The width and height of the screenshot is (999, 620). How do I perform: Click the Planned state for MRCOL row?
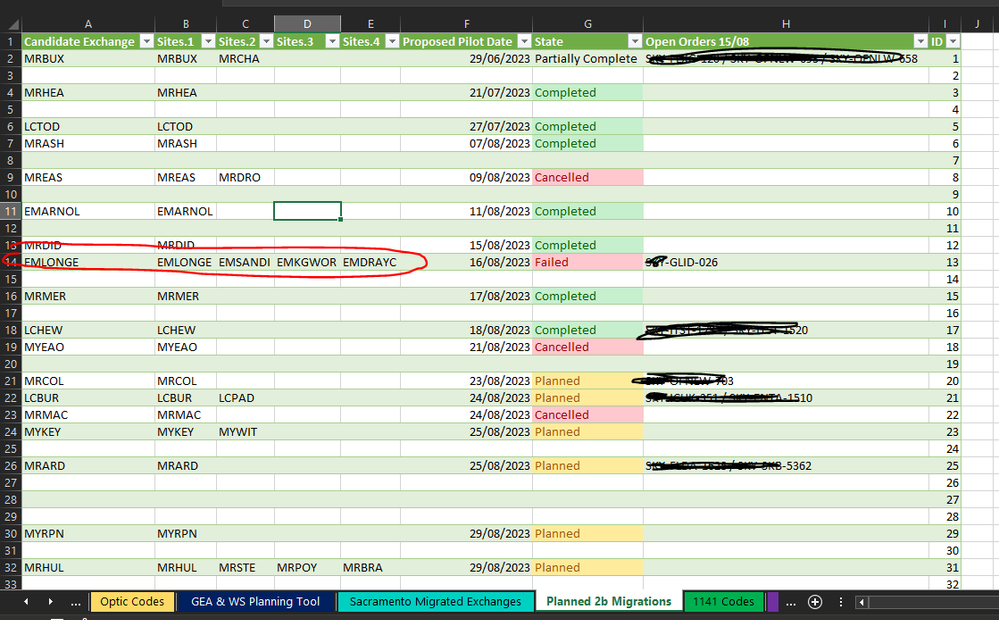coord(587,381)
